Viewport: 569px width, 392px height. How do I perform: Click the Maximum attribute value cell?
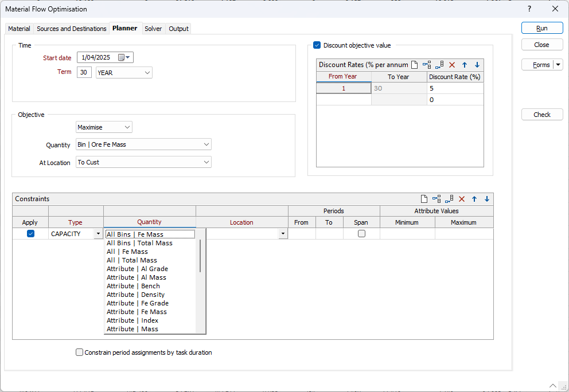point(464,234)
